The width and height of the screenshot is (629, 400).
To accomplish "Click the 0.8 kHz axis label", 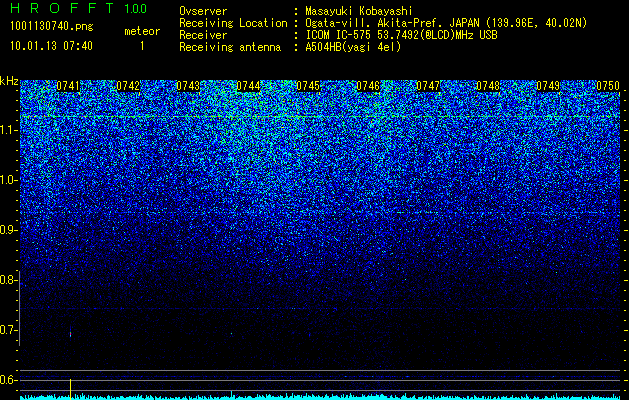I will 8,280.
